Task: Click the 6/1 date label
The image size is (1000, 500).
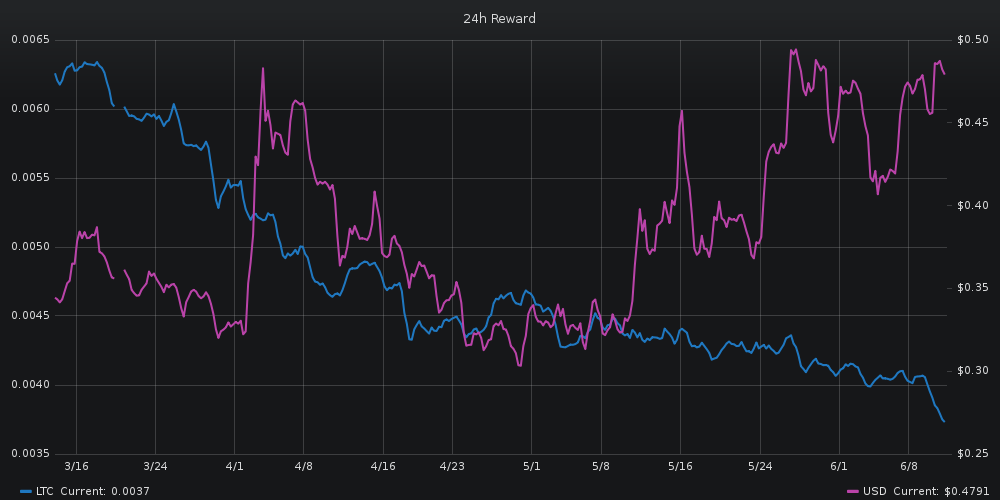Action: pyautogui.click(x=839, y=466)
